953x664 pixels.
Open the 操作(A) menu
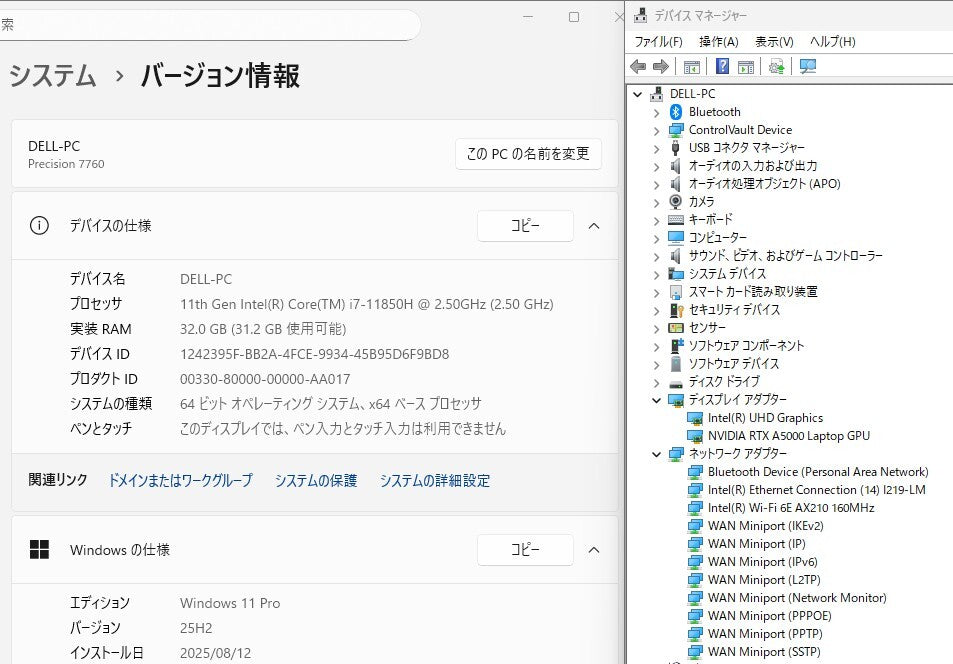point(718,42)
